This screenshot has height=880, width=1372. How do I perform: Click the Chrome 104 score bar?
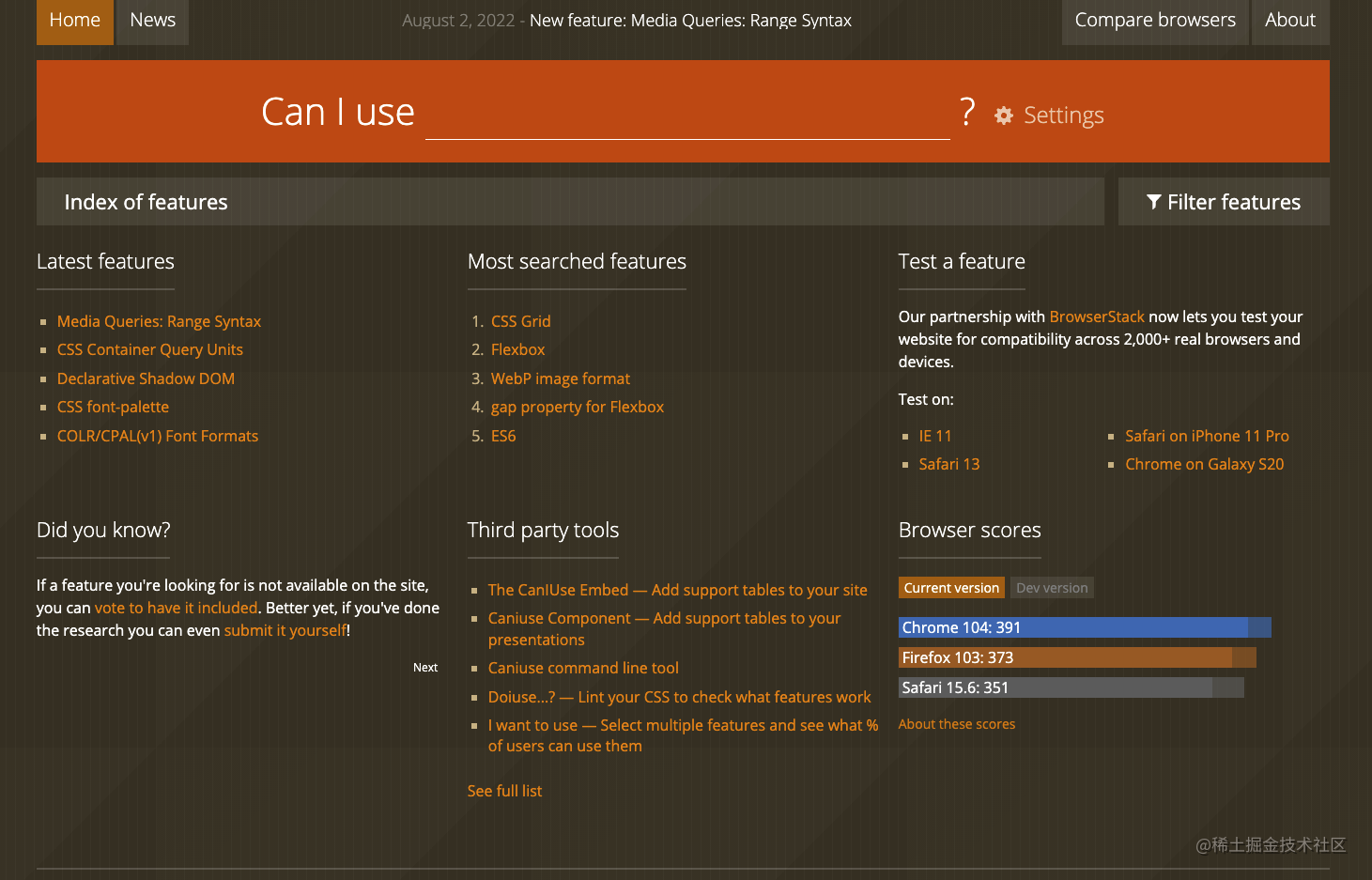pyautogui.click(x=1085, y=627)
